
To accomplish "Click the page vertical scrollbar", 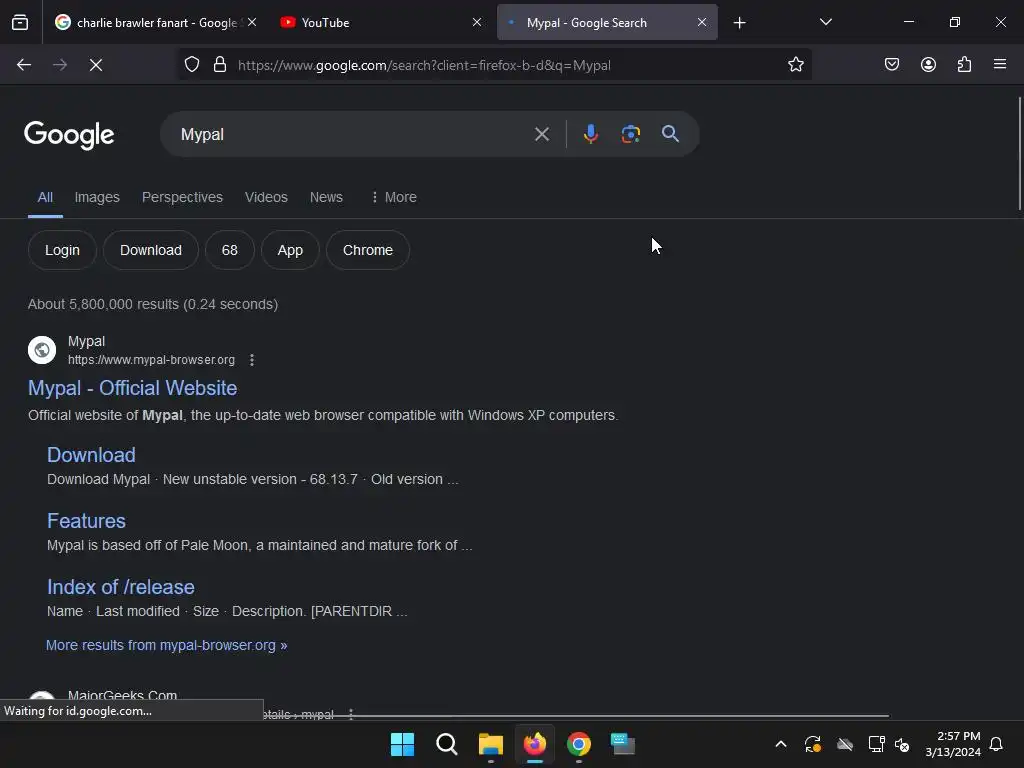I will [1019, 153].
